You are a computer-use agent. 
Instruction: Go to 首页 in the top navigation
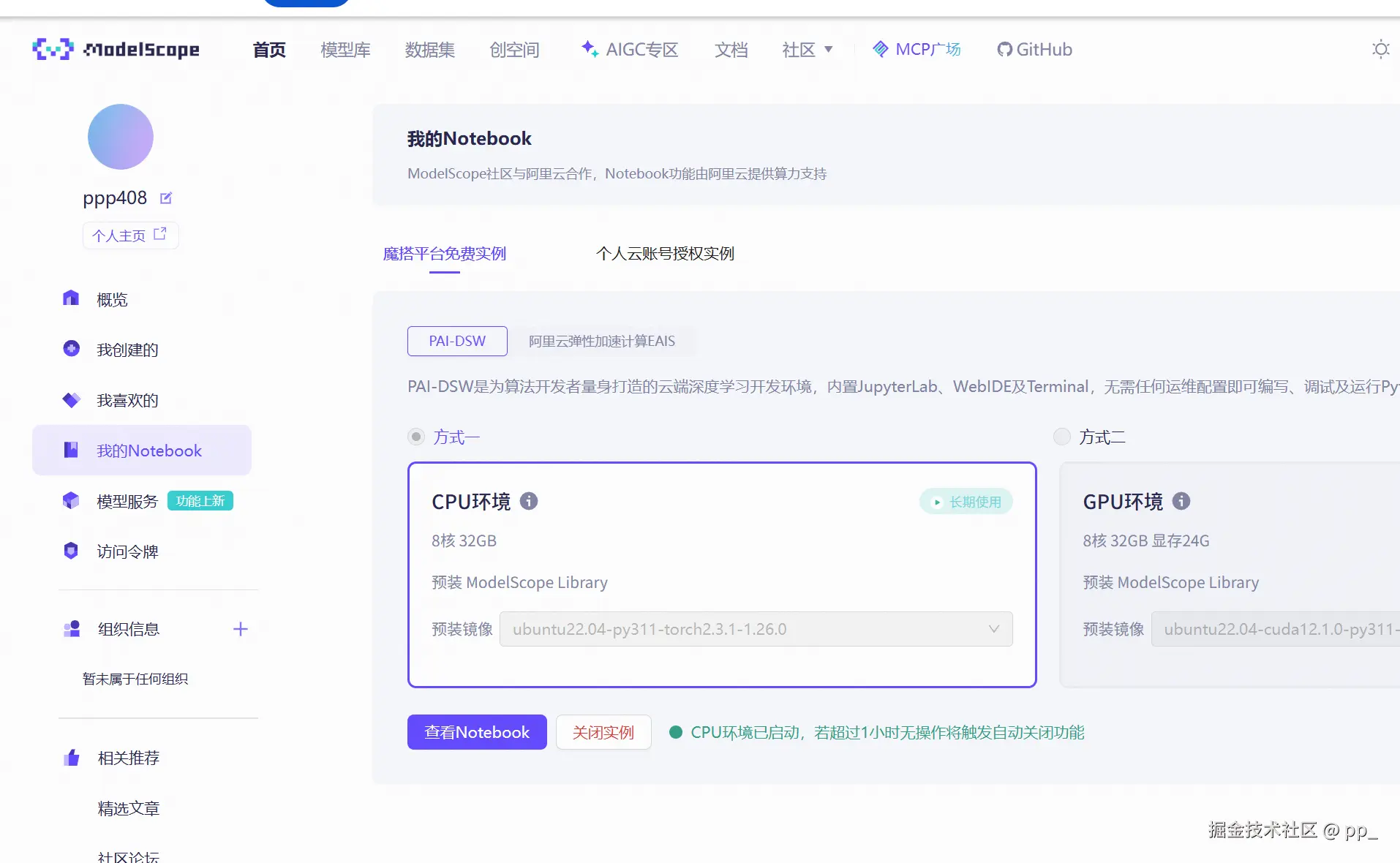tap(269, 50)
